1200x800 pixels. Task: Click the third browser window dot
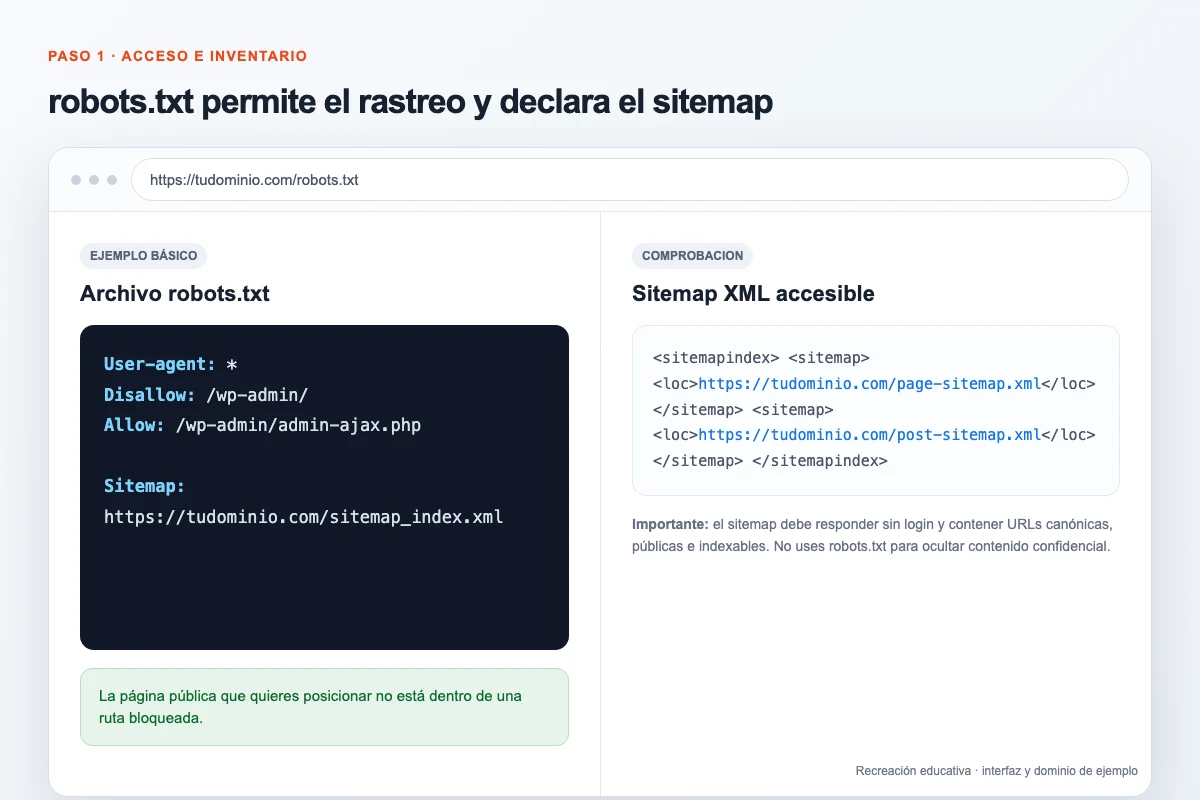coord(112,180)
